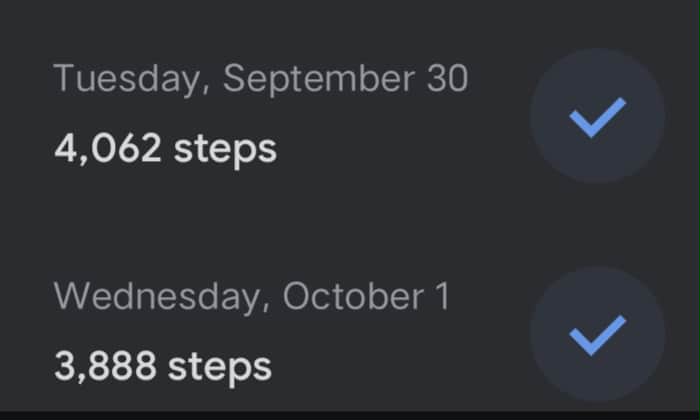Select the Wednesday, October 1 date label
The image size is (700, 420).
coord(252,297)
